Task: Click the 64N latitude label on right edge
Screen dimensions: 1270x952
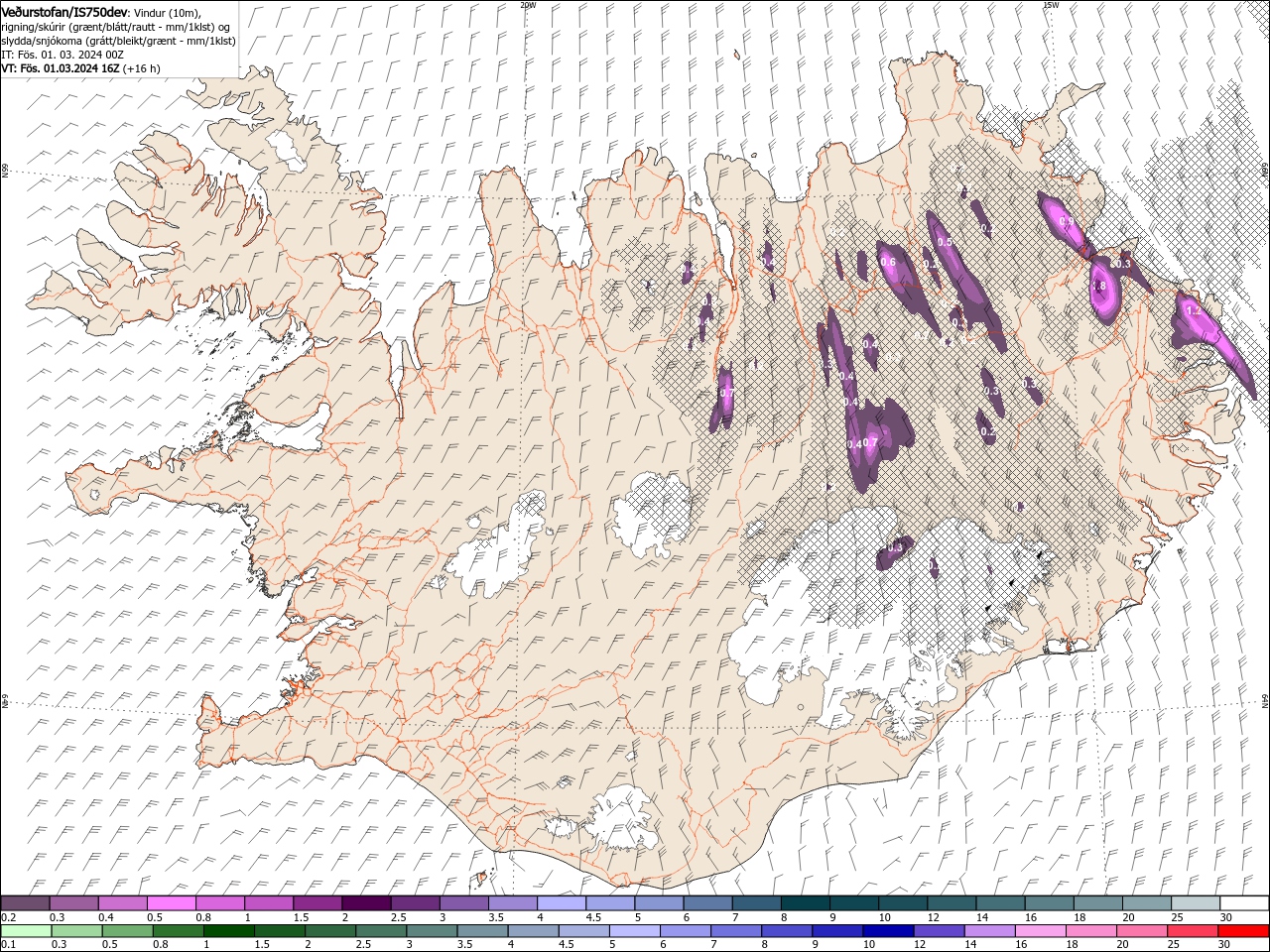Action: 1265,700
